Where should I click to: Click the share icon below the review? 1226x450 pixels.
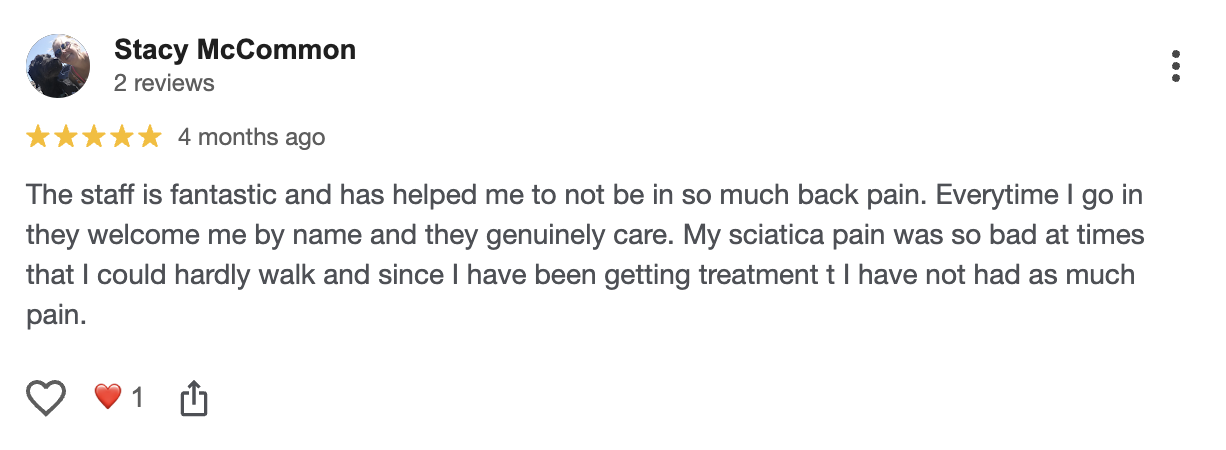tap(193, 399)
